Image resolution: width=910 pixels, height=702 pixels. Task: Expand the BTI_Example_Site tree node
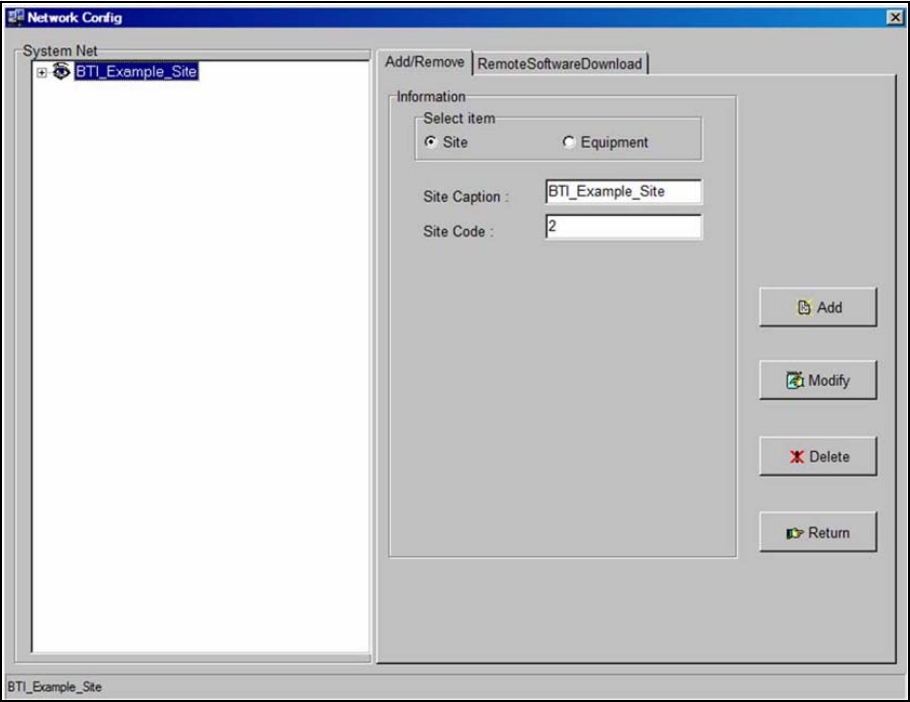(x=42, y=73)
